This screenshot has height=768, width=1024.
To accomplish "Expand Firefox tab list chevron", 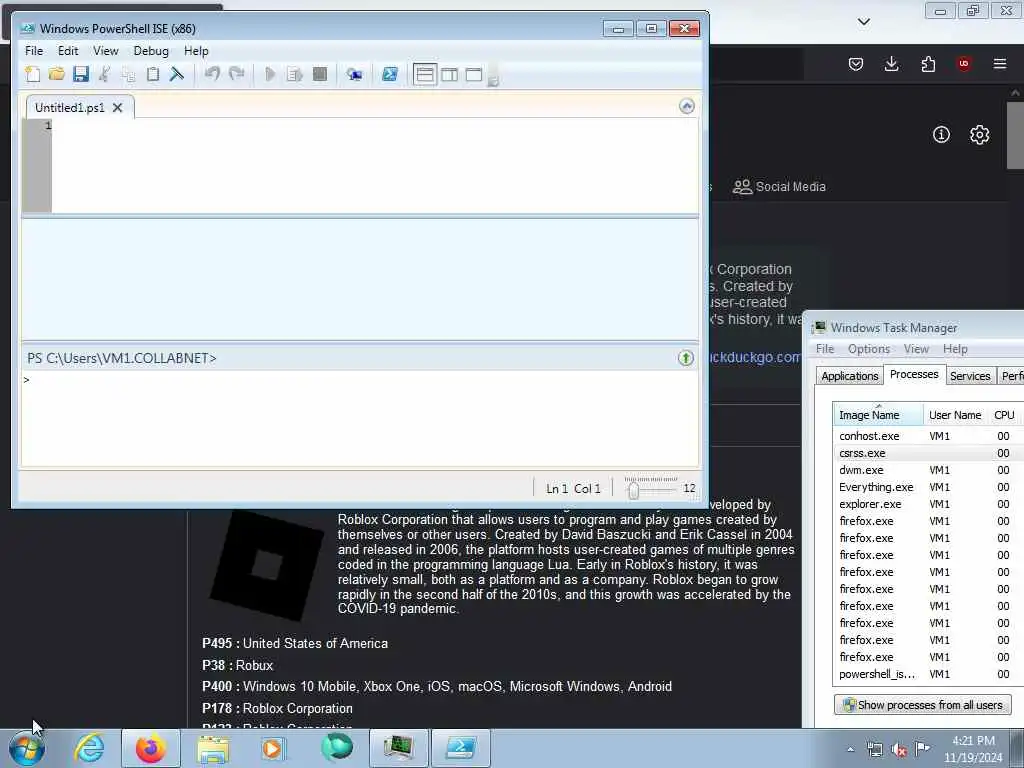I will coord(863,22).
